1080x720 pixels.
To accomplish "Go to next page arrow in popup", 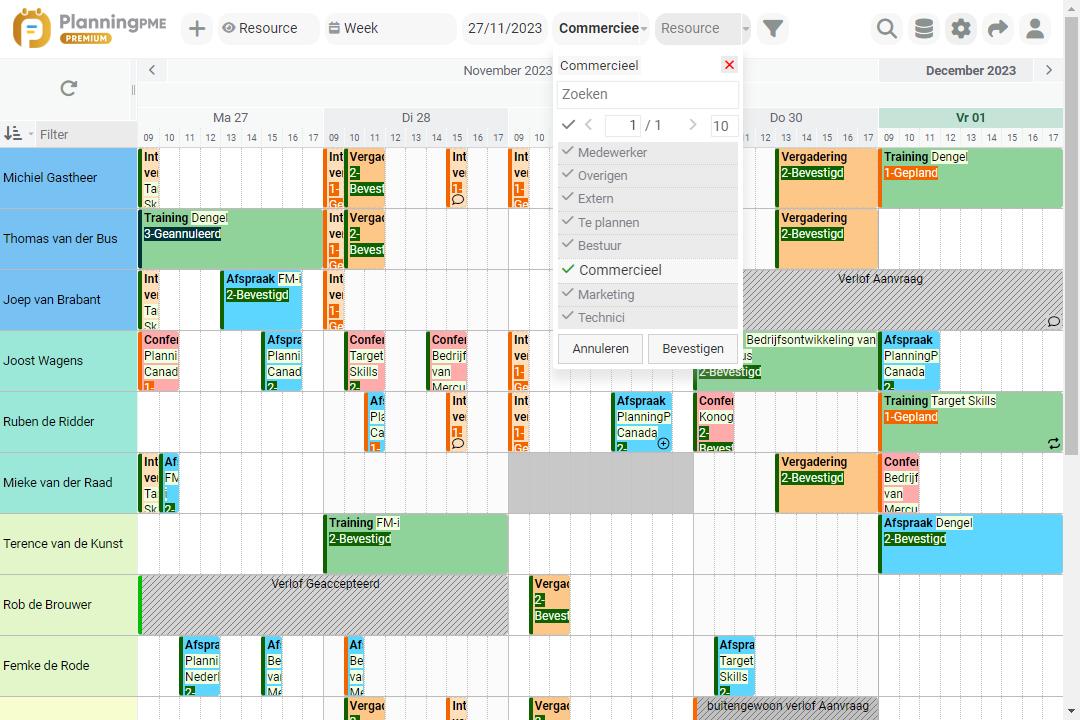I will pyautogui.click(x=692, y=125).
